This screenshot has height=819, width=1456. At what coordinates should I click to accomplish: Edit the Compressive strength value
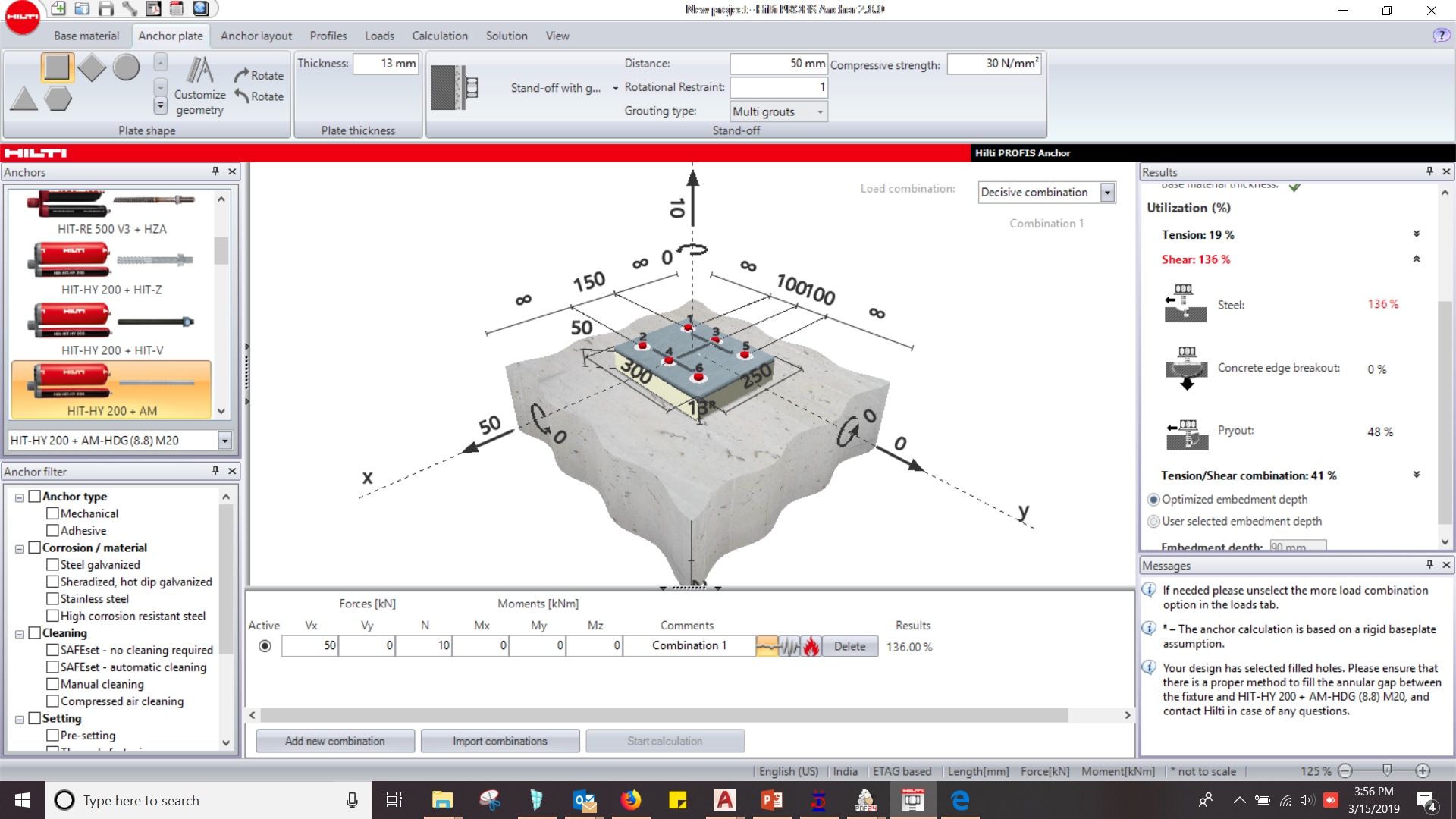[994, 64]
